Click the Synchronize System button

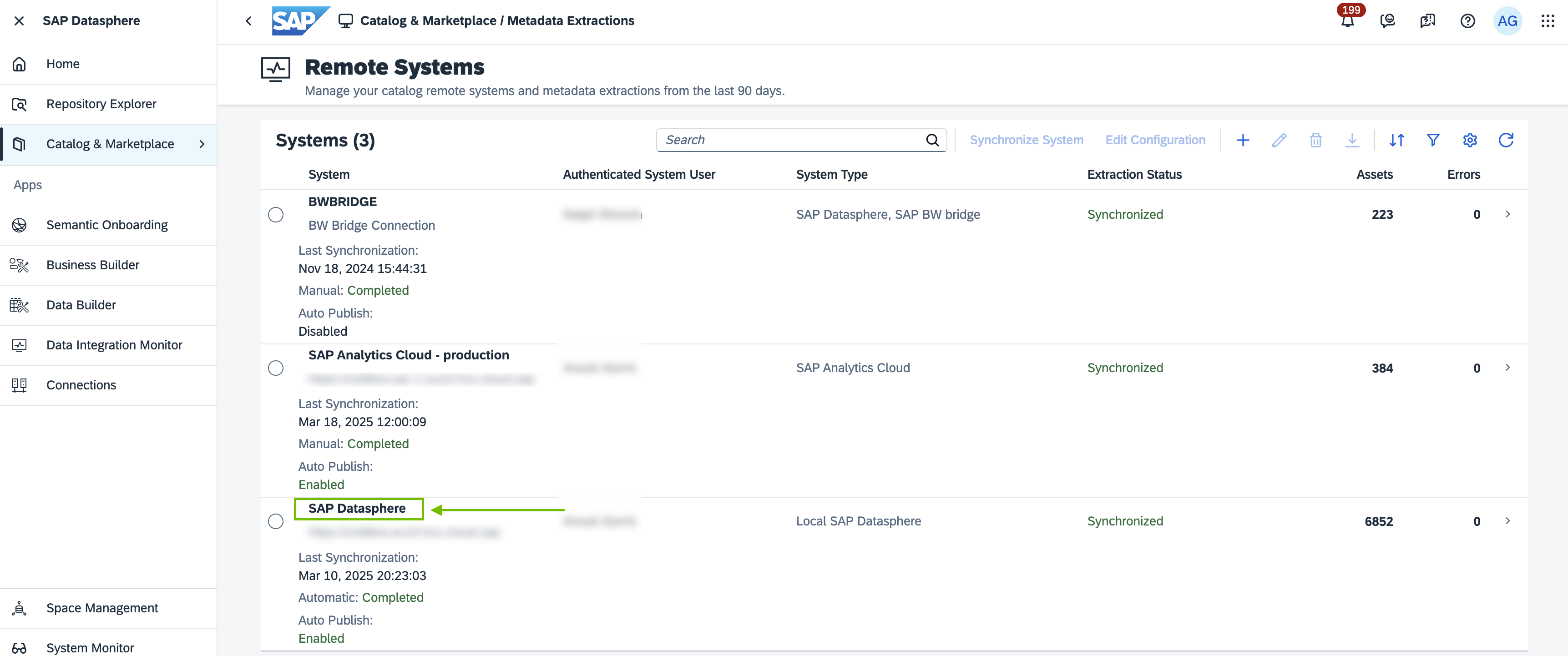(1026, 140)
